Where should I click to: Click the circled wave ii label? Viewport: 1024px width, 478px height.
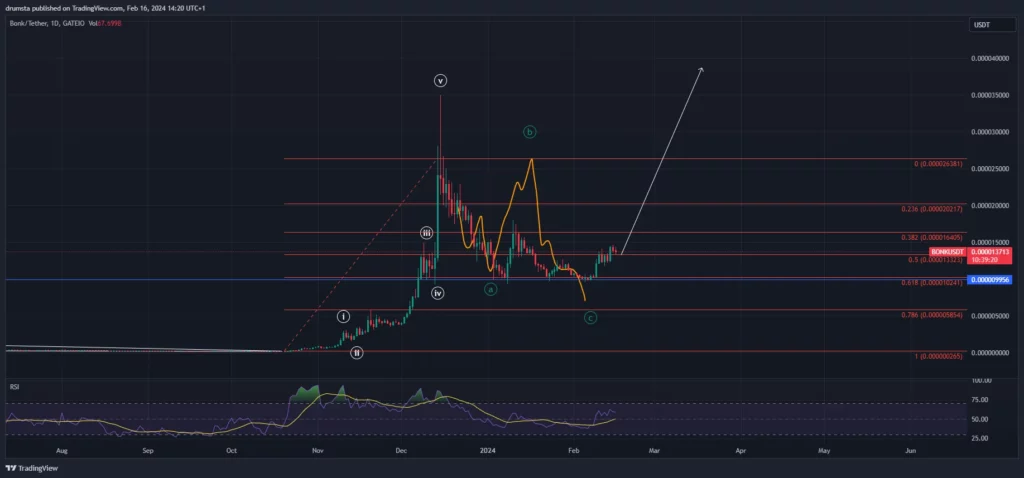356,352
